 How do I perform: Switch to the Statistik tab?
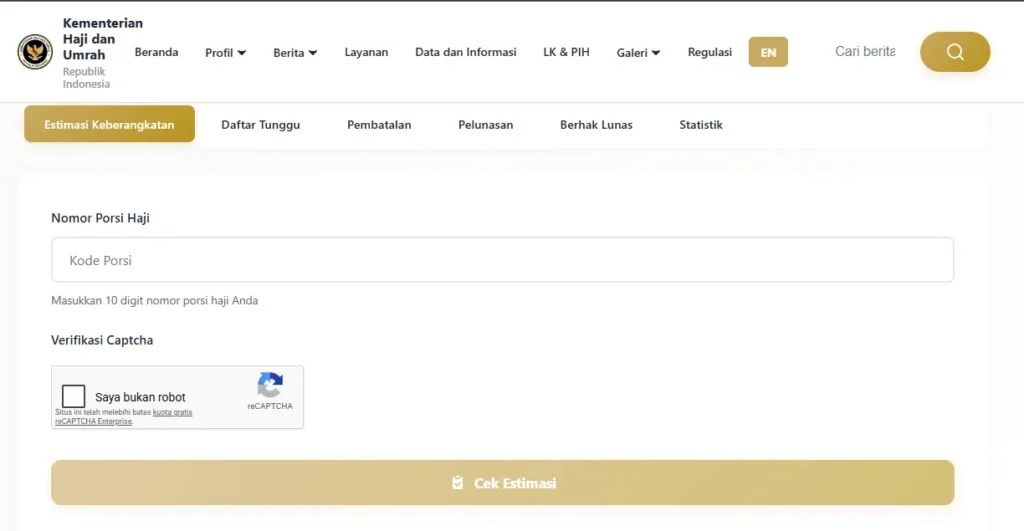click(701, 124)
